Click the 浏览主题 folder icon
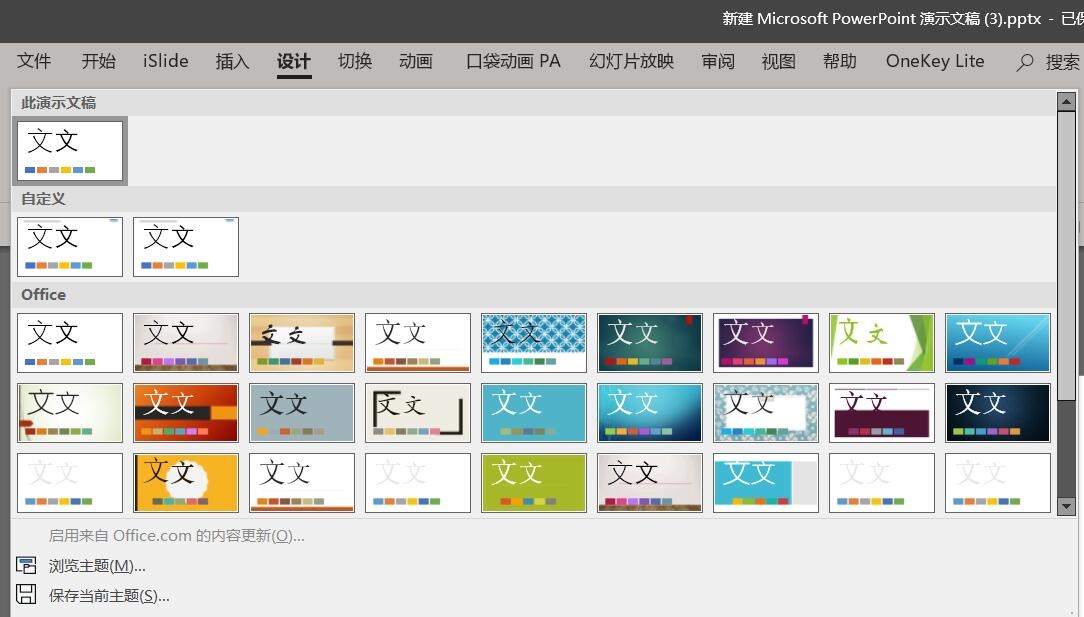Image resolution: width=1084 pixels, height=617 pixels. 26,564
